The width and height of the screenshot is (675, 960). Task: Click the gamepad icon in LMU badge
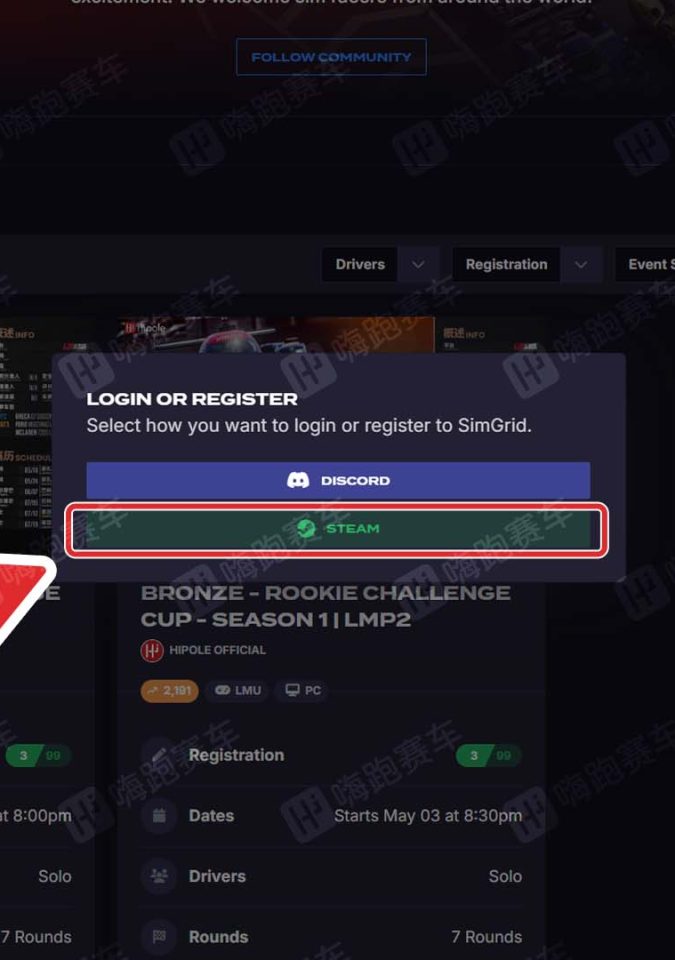(x=222, y=691)
